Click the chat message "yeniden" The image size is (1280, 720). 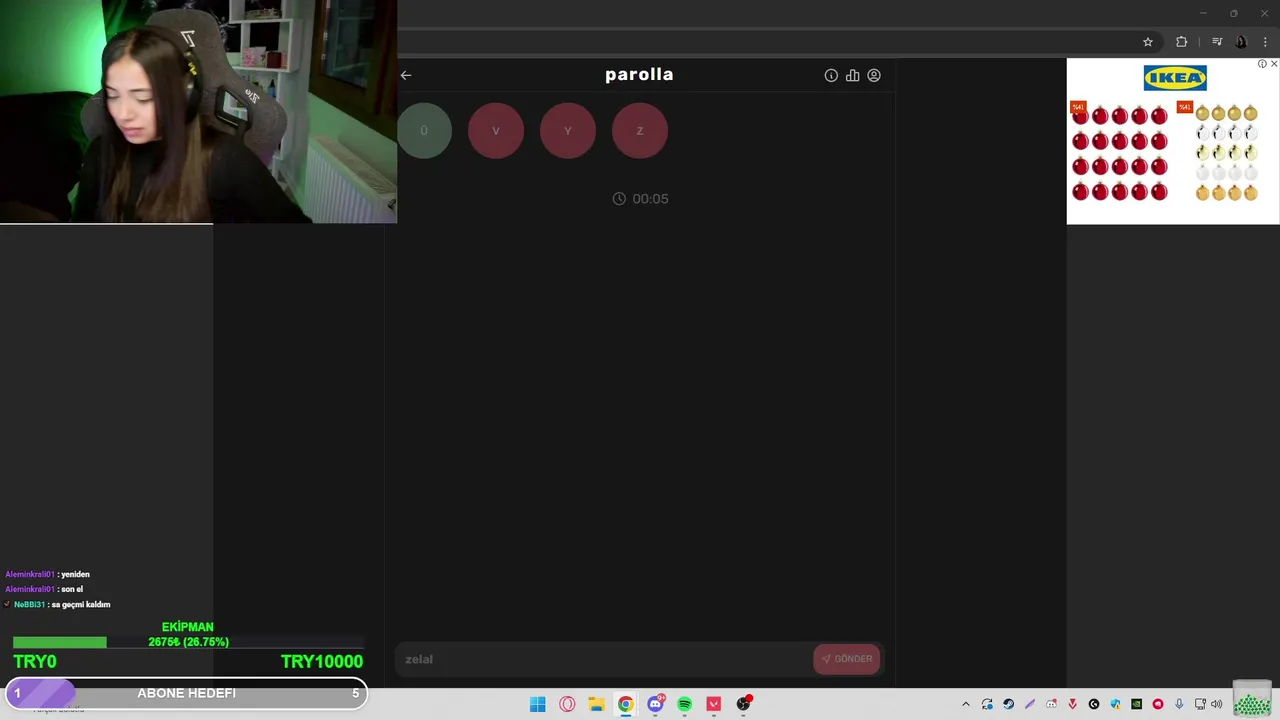(x=75, y=574)
